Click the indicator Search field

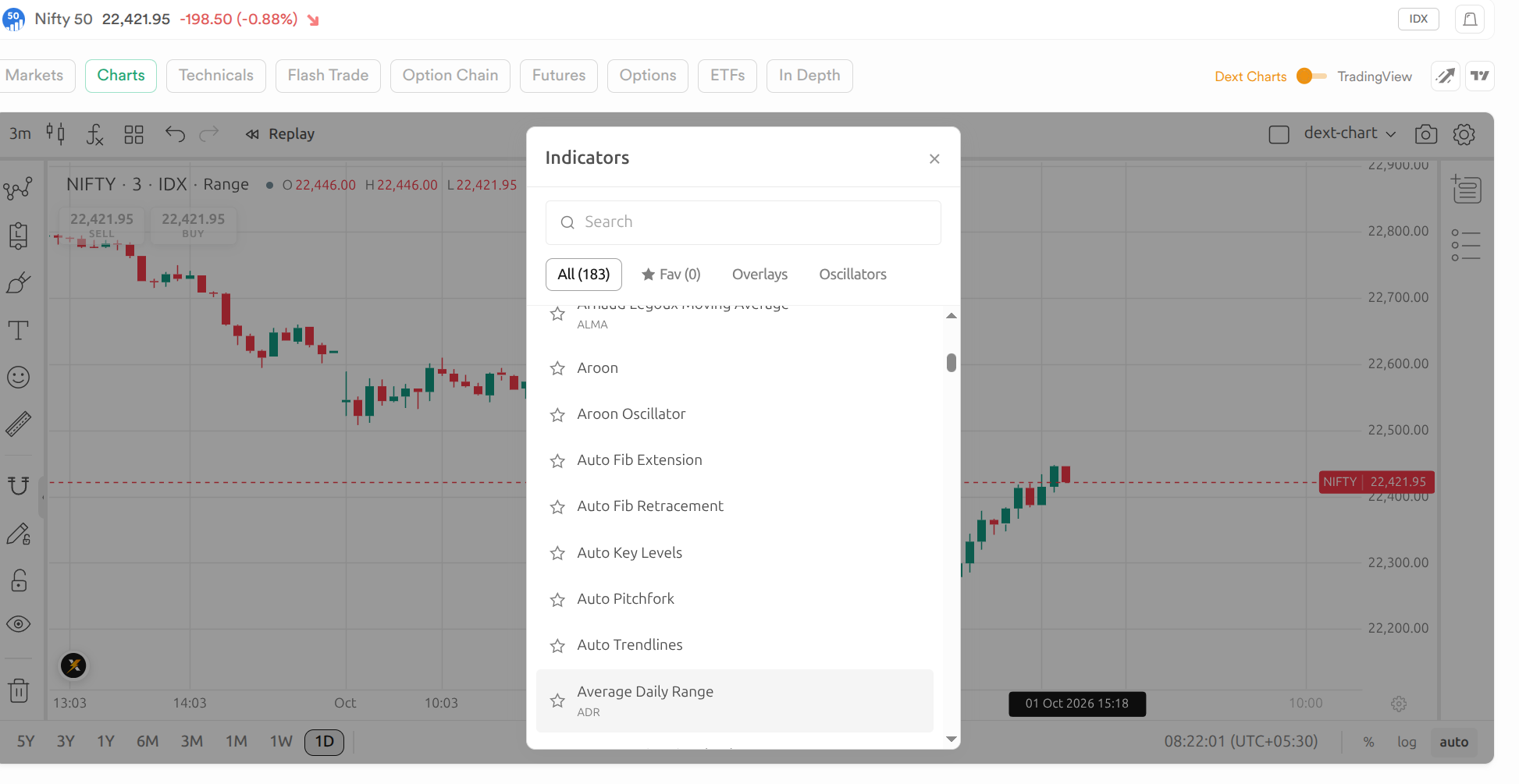(743, 222)
